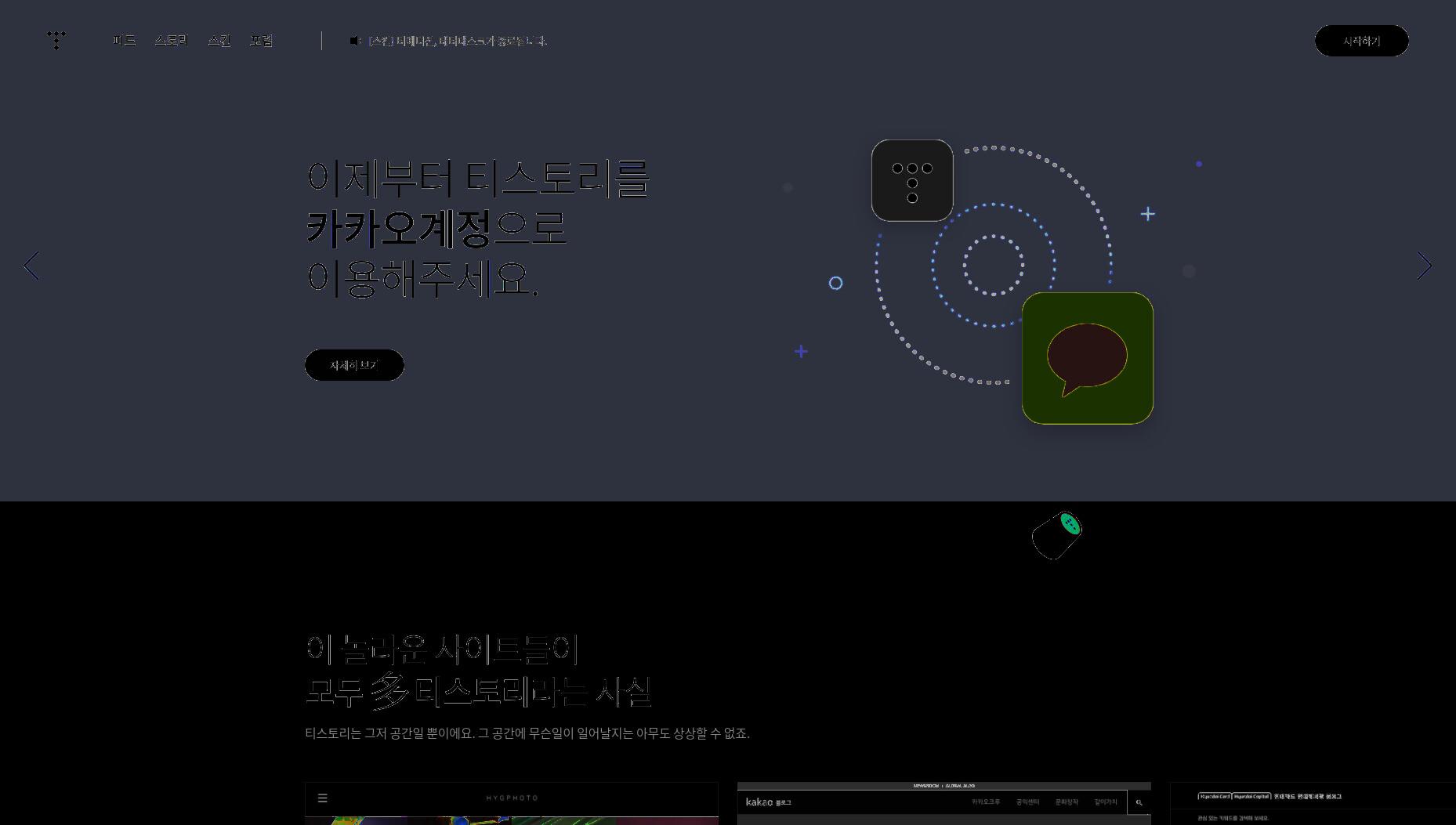
Task: Open the 포럼 menu
Action: 261,41
